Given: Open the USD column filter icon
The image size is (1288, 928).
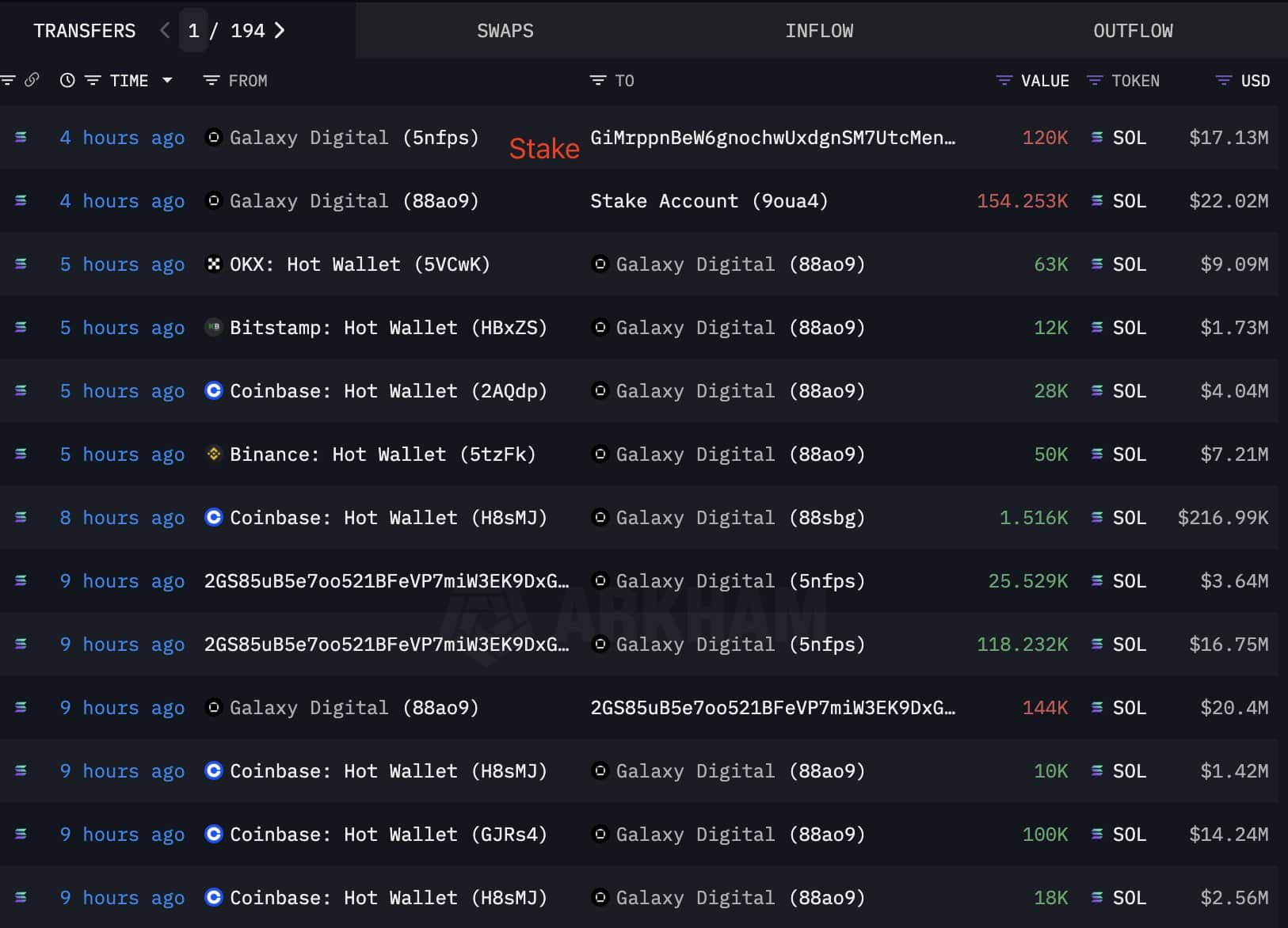Looking at the screenshot, I should pyautogui.click(x=1224, y=80).
